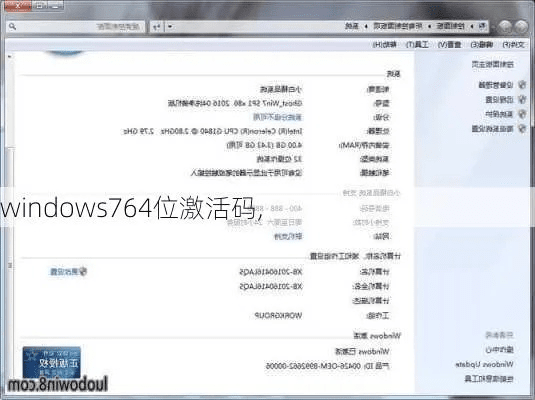Select the pen and touch availability text
This screenshot has height=400, width=535.
point(246,173)
